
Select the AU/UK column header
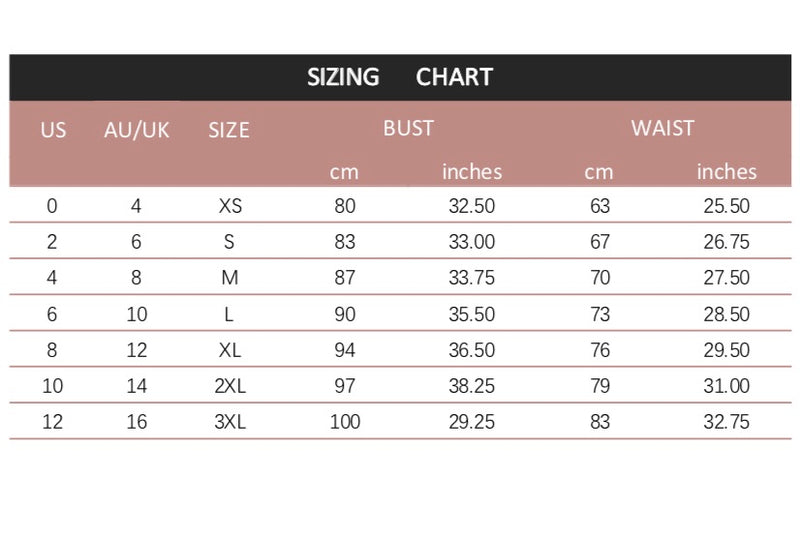pyautogui.click(x=137, y=130)
